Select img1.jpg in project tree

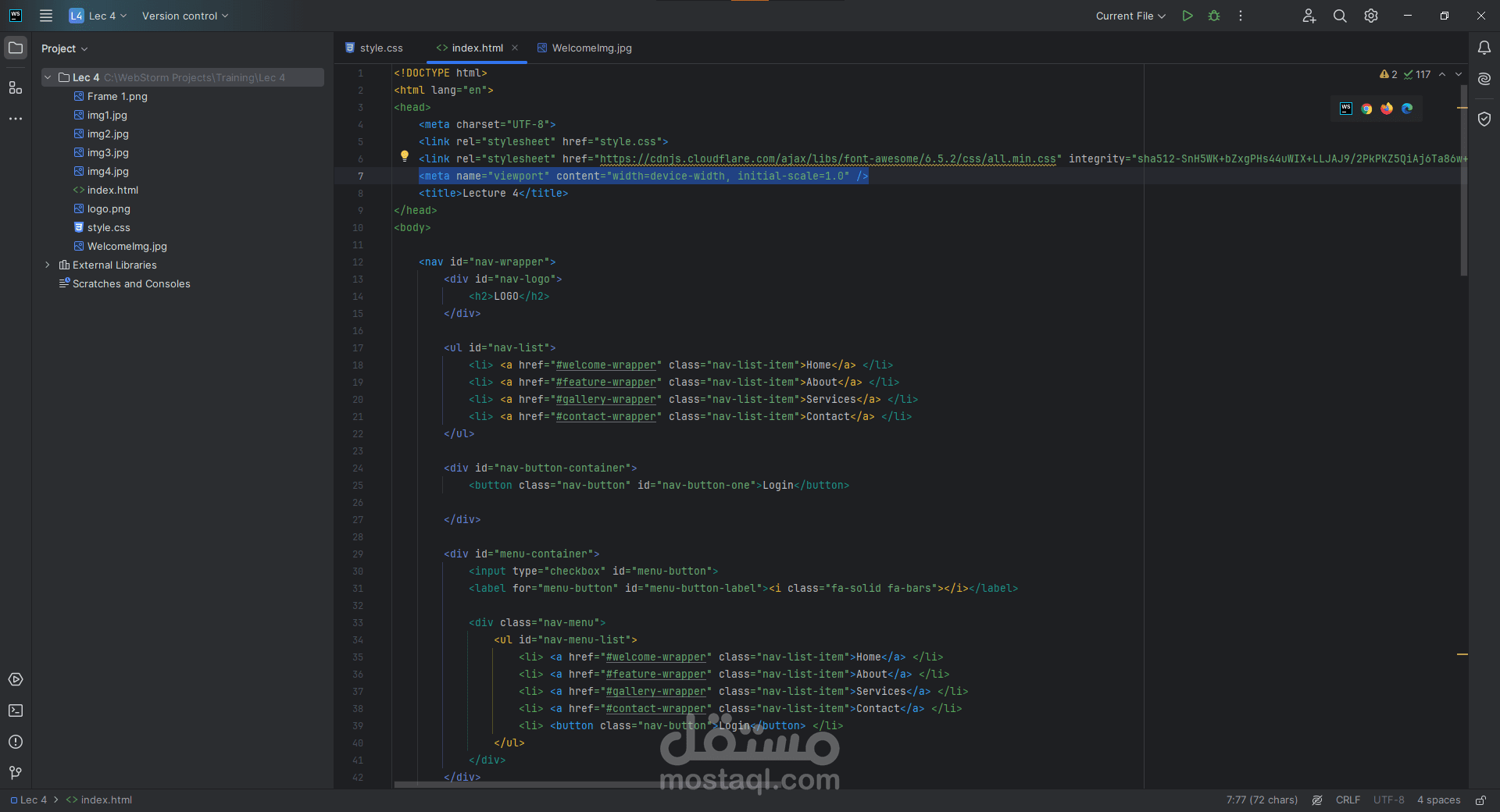coord(107,115)
